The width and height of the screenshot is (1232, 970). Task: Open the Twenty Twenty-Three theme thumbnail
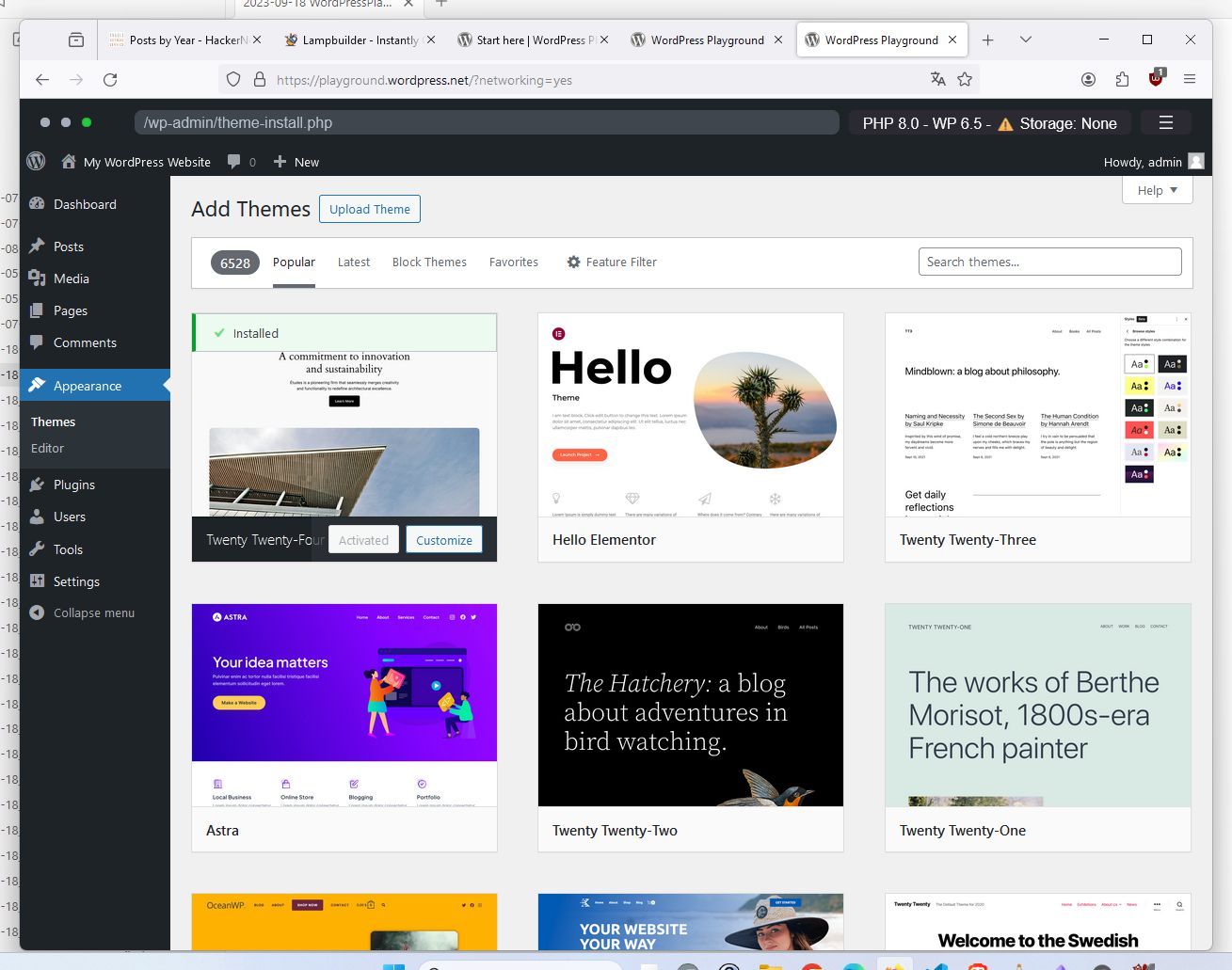(1038, 415)
